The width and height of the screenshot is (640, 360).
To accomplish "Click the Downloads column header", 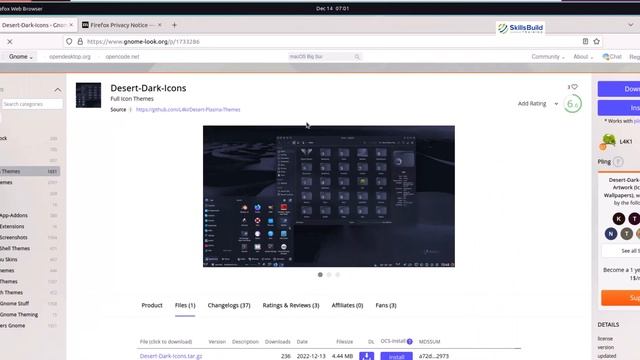I will pos(278,342).
